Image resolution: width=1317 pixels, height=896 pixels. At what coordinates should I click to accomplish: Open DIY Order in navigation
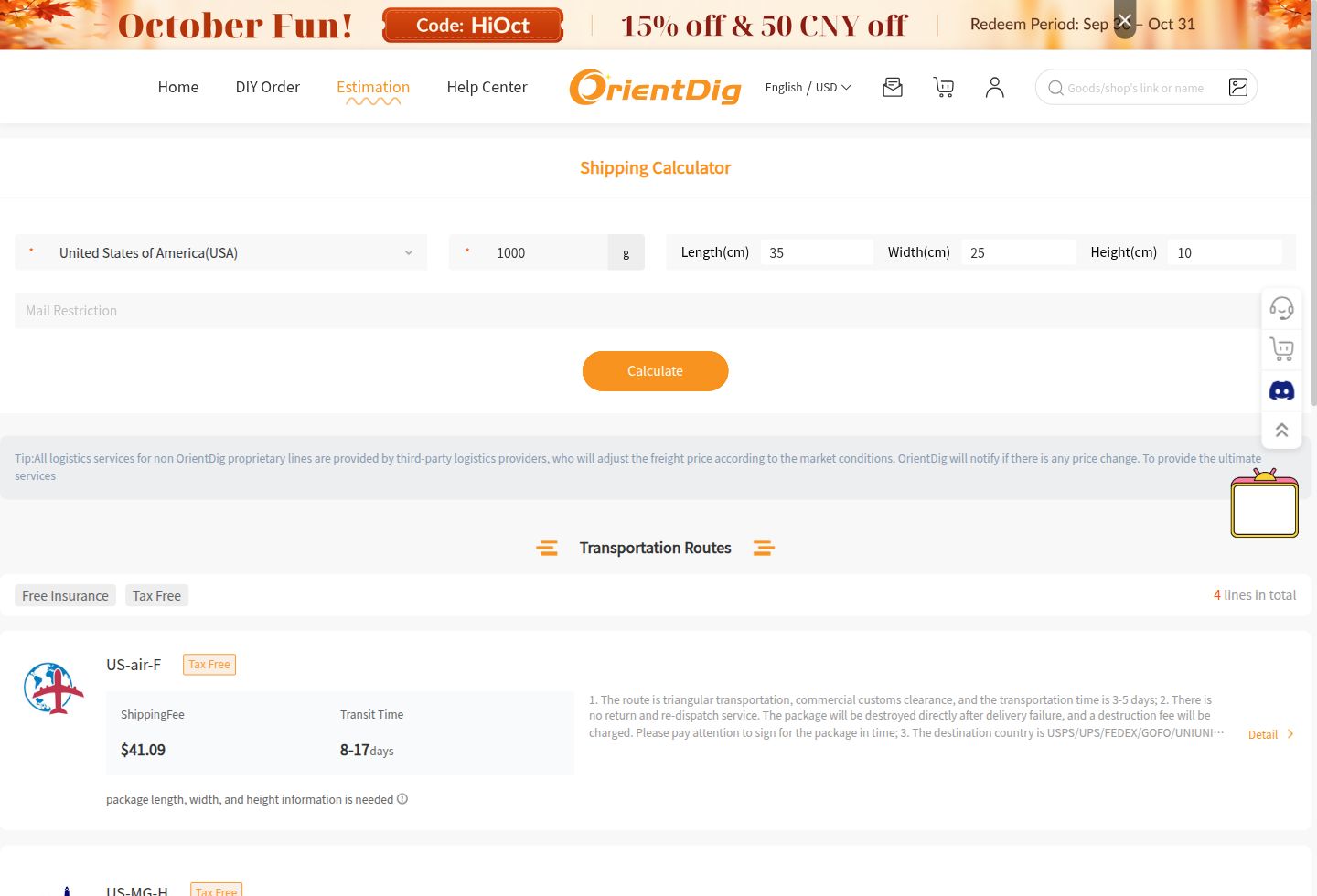tap(268, 87)
